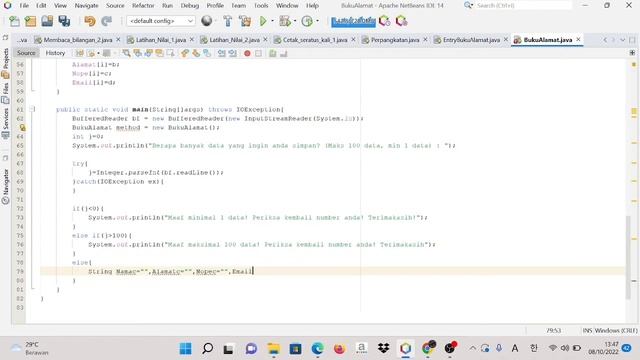Image resolution: width=640 pixels, height=360 pixels.
Task: Open File Explorer from the taskbar
Action: pos(273,348)
